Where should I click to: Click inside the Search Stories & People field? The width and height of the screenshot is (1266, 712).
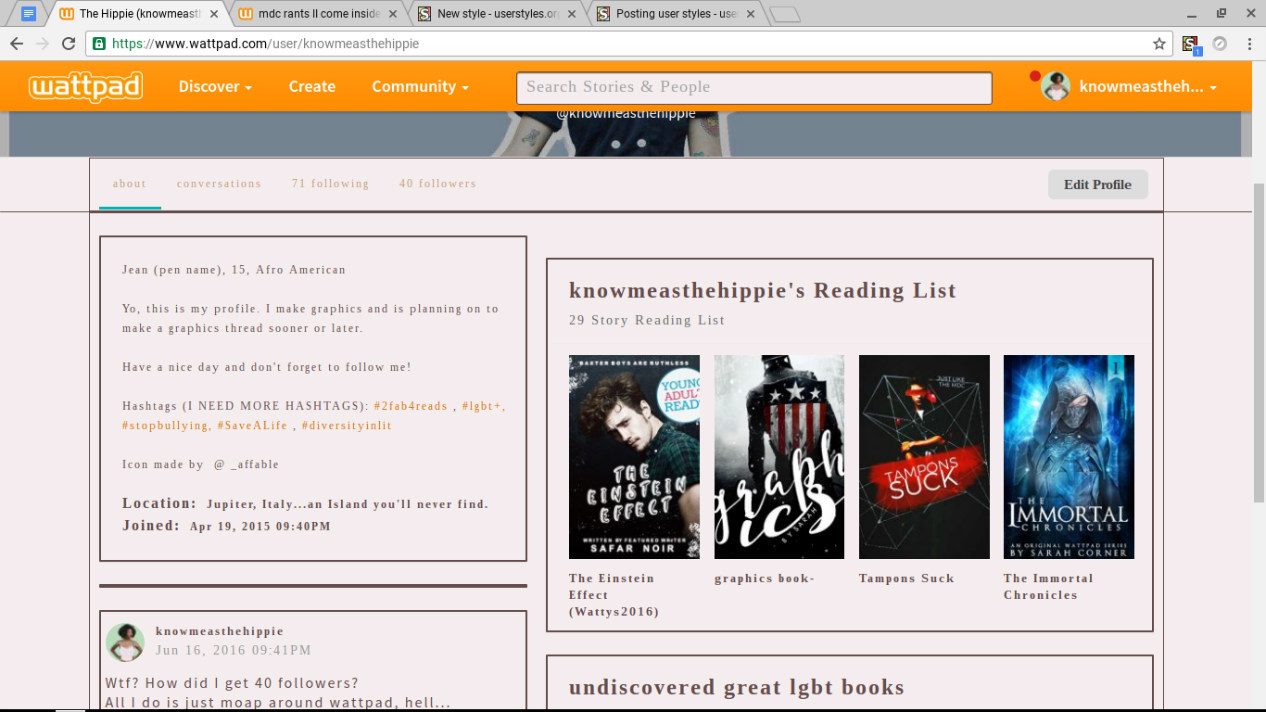click(x=753, y=87)
